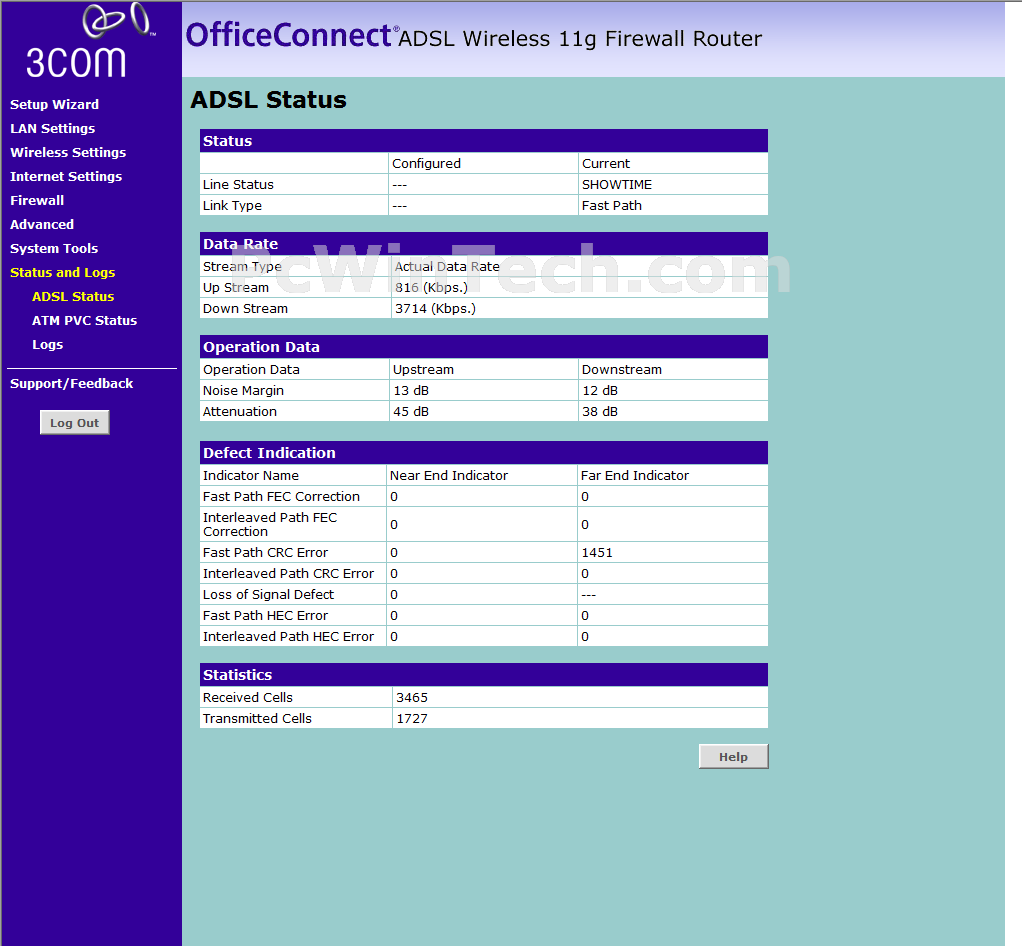Click the Transmitted Cells label

[257, 718]
